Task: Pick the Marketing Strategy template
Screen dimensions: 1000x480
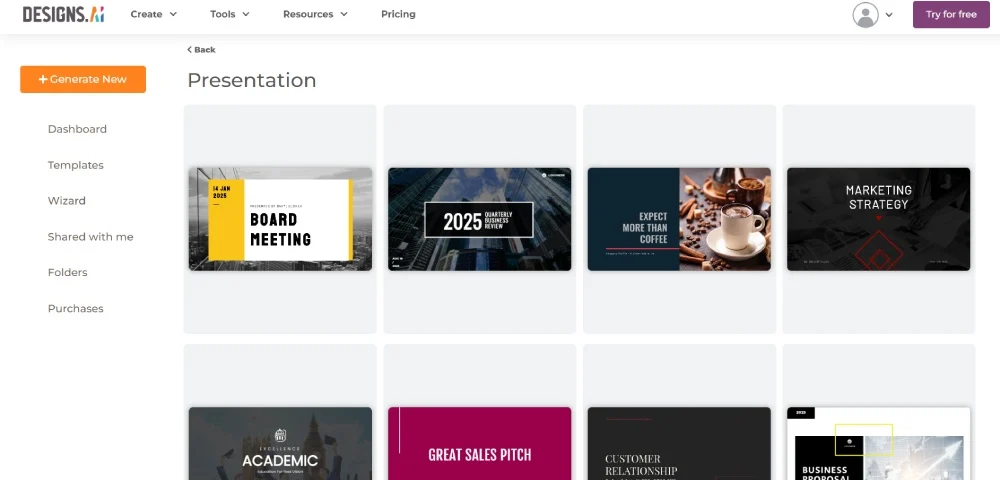Action: [x=878, y=219]
